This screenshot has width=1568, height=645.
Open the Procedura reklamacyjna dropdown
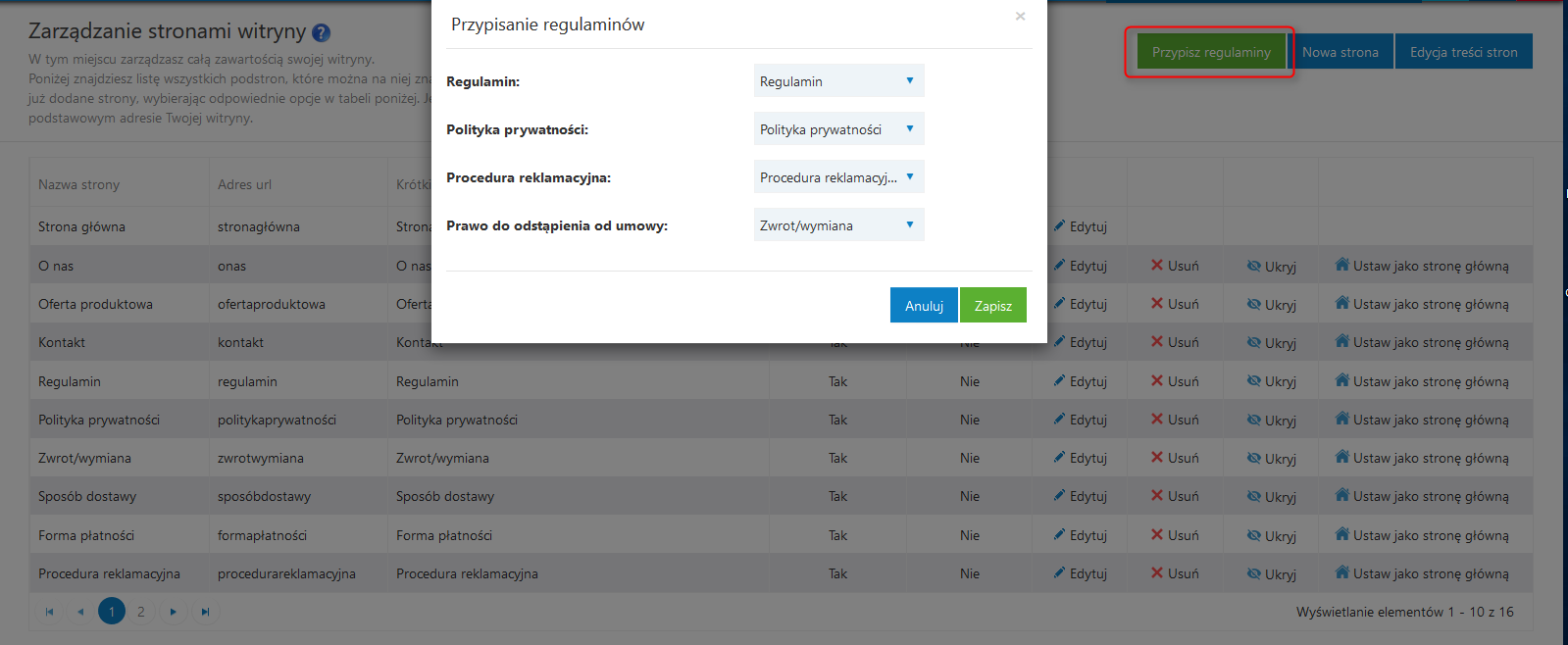[838, 177]
